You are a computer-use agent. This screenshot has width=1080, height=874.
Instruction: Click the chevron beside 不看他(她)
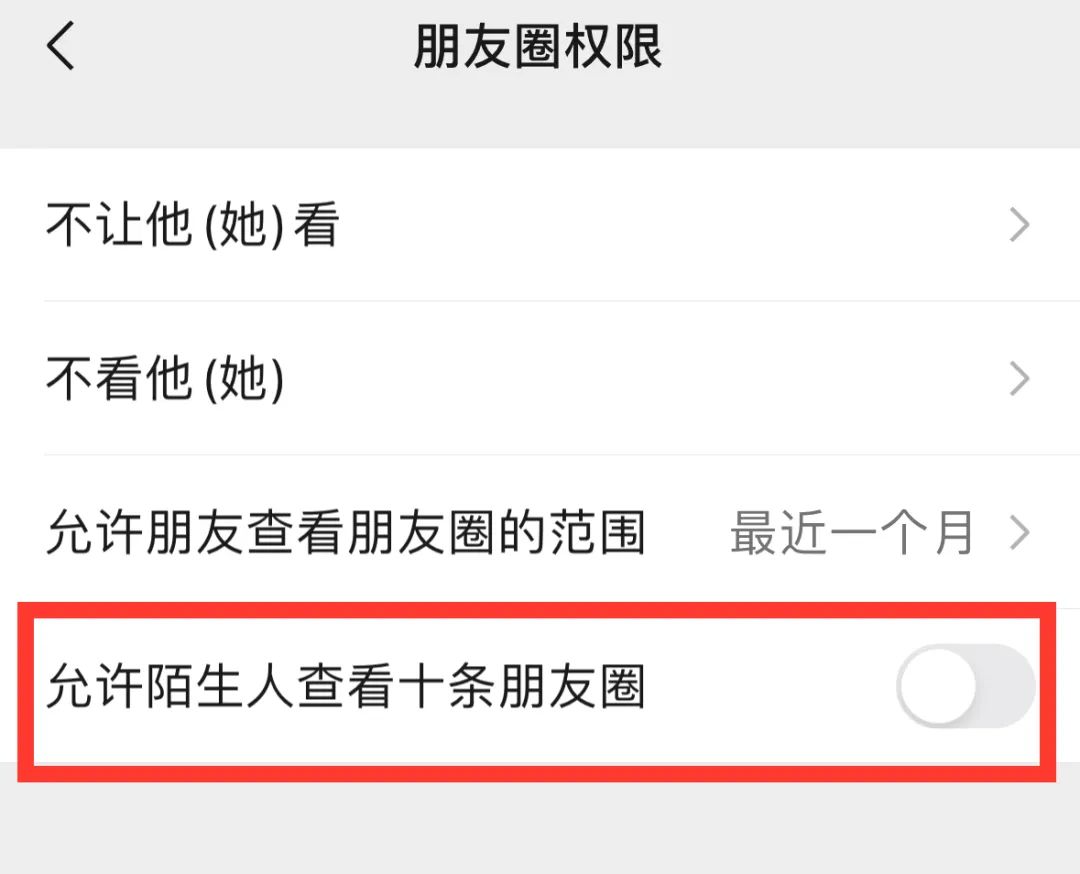pyautogui.click(x=1018, y=380)
